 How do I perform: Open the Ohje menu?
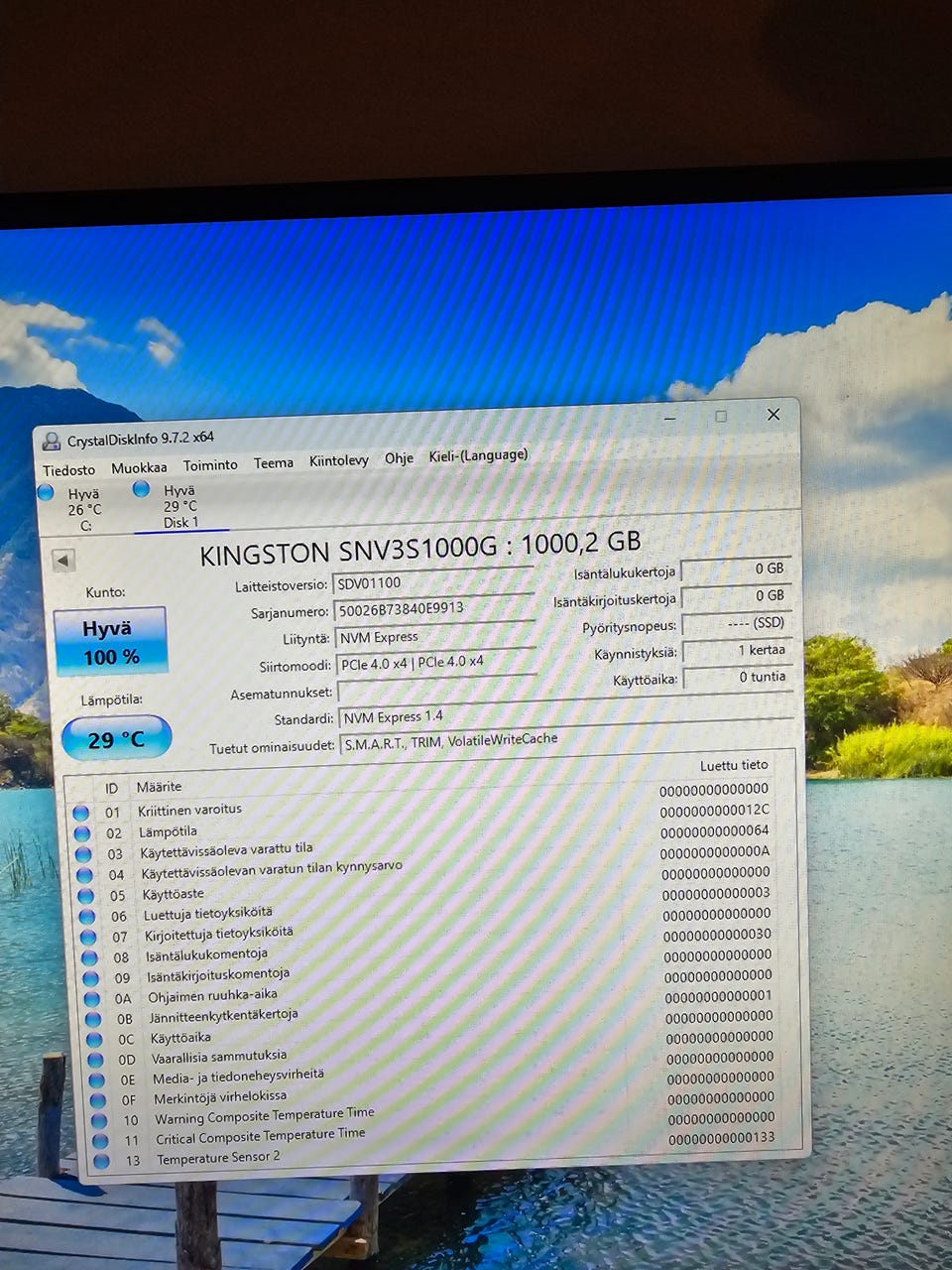399,458
